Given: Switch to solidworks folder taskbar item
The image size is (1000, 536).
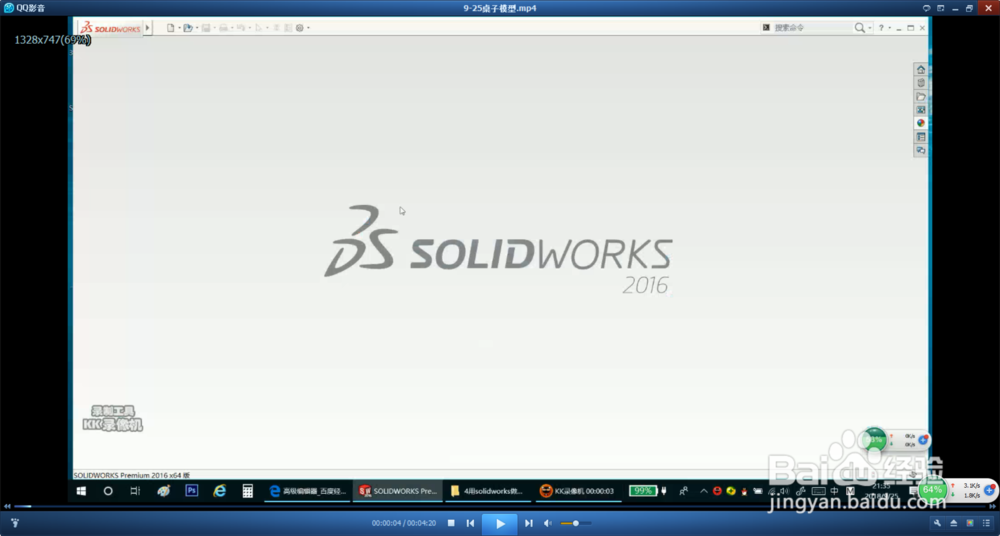Looking at the screenshot, I should (x=487, y=491).
